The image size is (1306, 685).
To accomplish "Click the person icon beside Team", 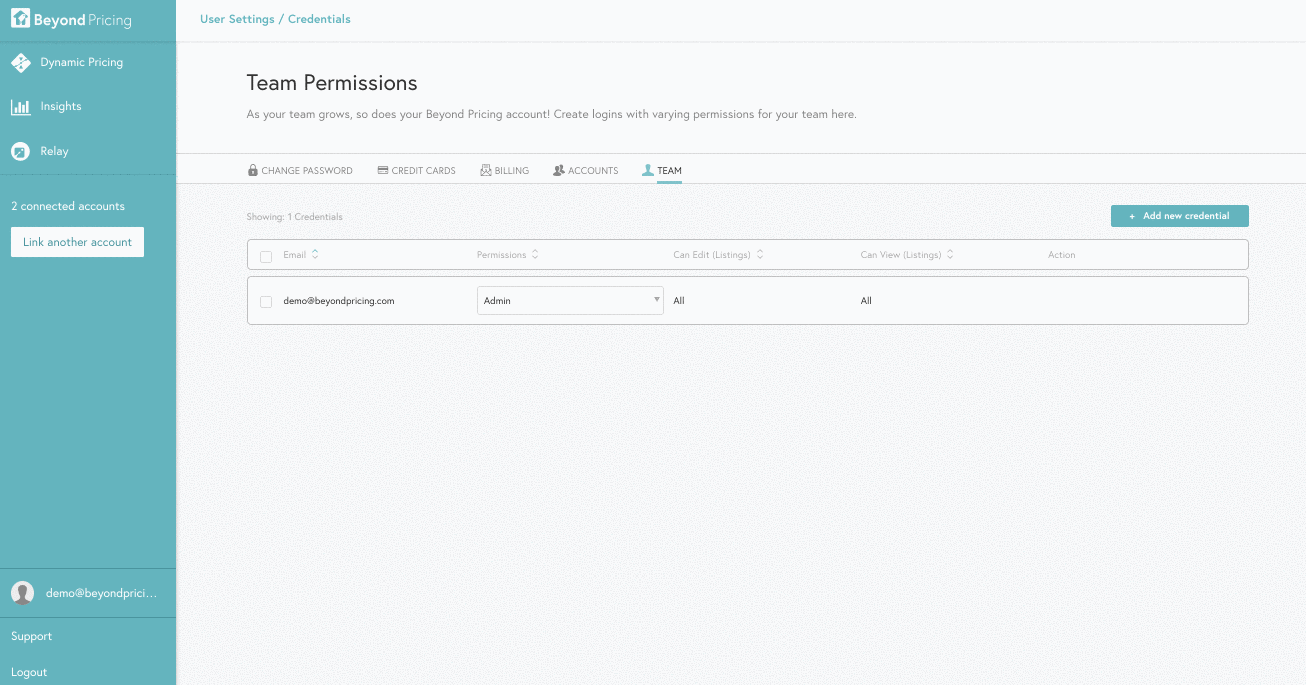I will [648, 171].
